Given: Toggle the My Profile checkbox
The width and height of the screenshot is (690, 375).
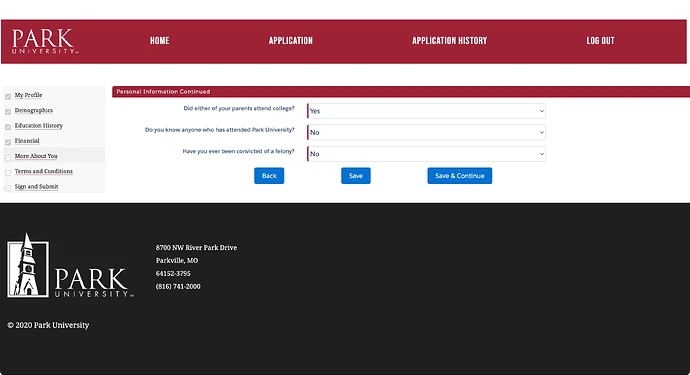Looking at the screenshot, I should tap(8, 96).
